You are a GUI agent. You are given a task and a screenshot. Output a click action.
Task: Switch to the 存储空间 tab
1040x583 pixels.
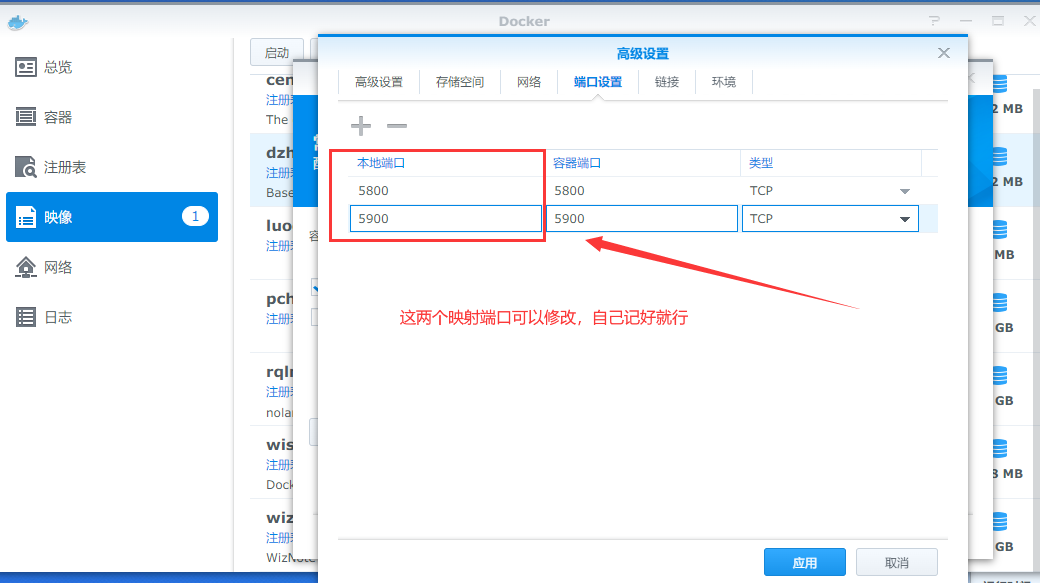[460, 82]
